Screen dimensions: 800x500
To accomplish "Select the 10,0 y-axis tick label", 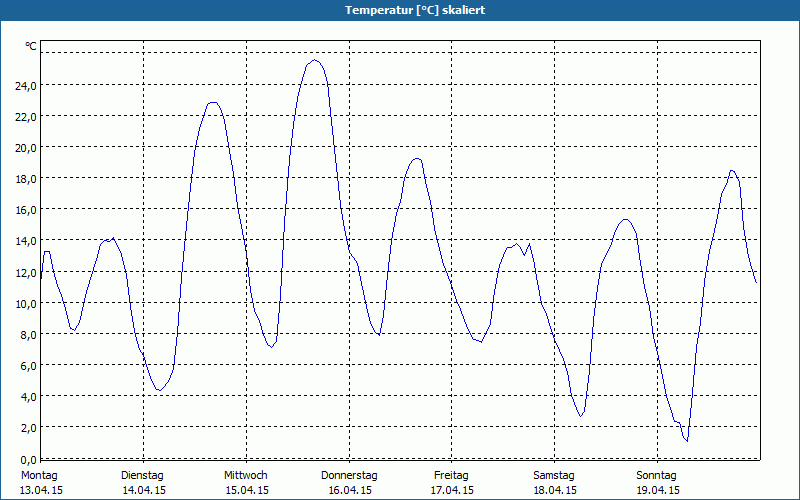I will point(25,303).
